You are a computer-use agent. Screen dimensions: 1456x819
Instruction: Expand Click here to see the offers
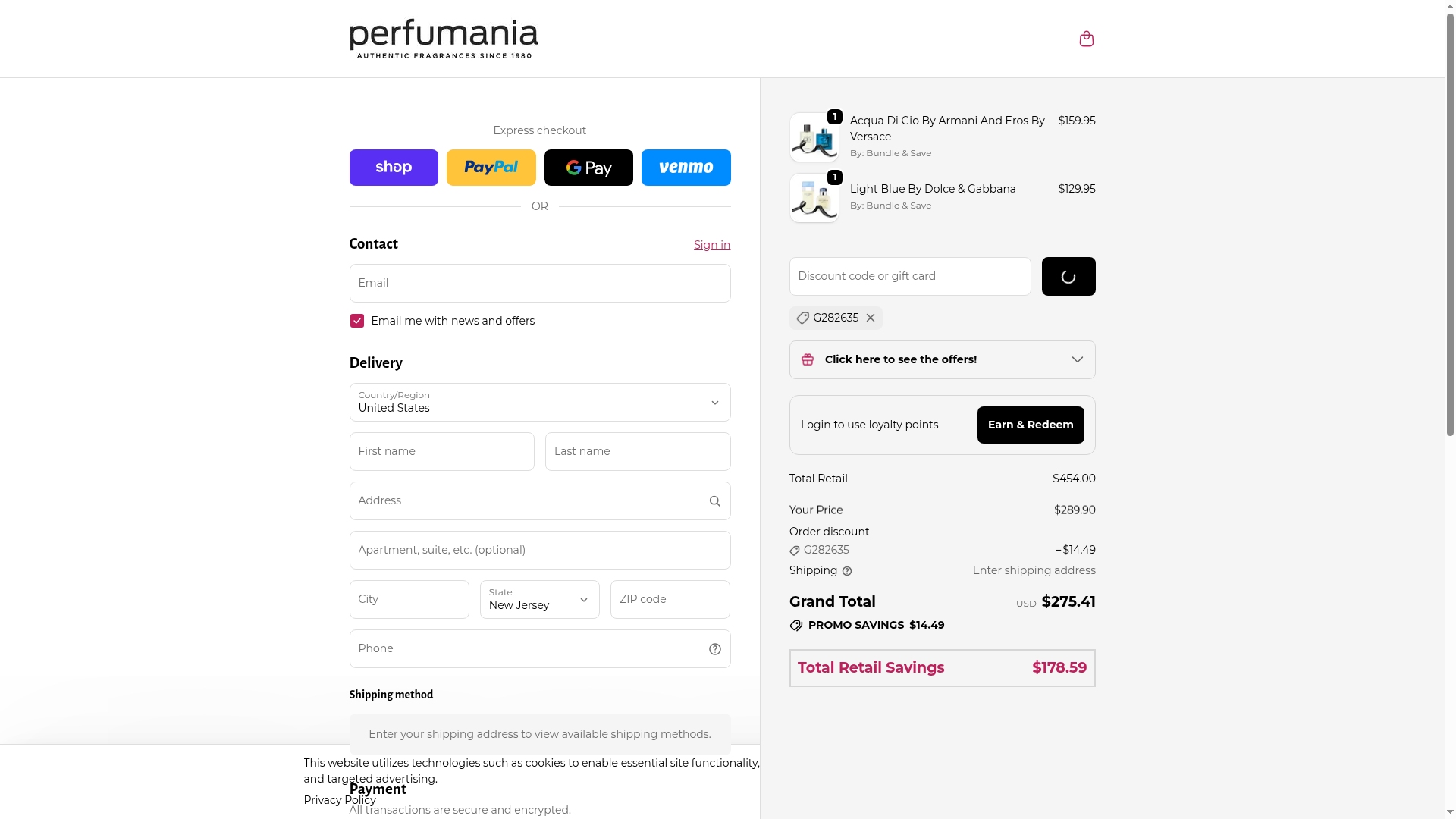point(942,360)
